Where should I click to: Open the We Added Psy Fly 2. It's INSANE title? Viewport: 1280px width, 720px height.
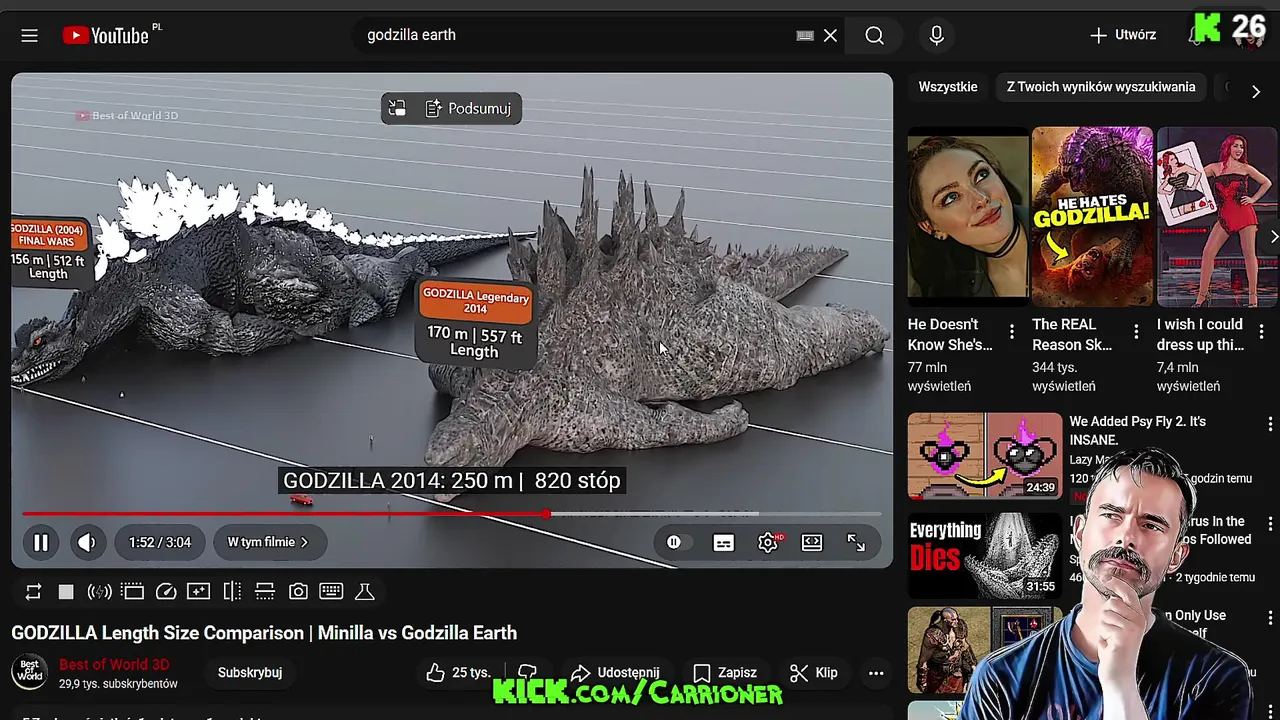pos(1138,431)
